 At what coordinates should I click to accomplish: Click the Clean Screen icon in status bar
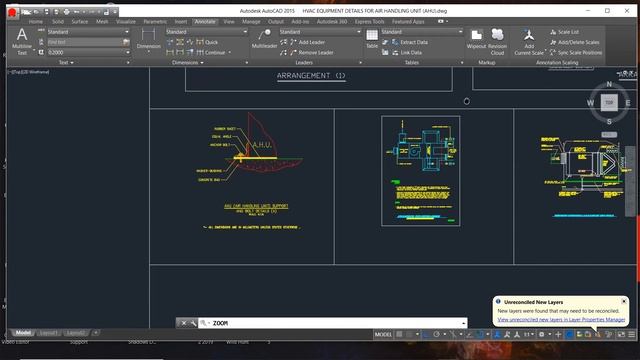point(621,334)
